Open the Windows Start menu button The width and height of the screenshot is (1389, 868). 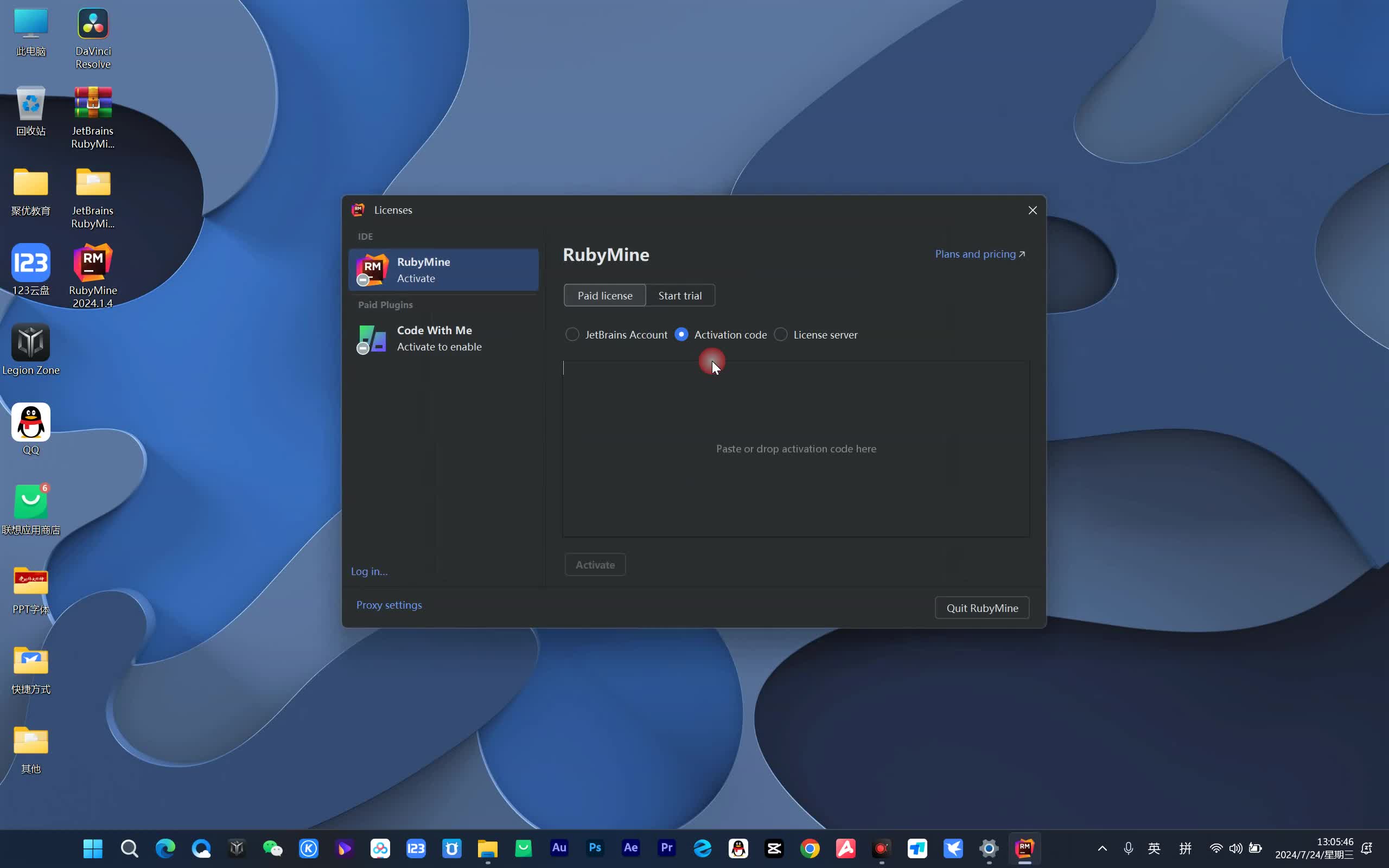[x=93, y=848]
